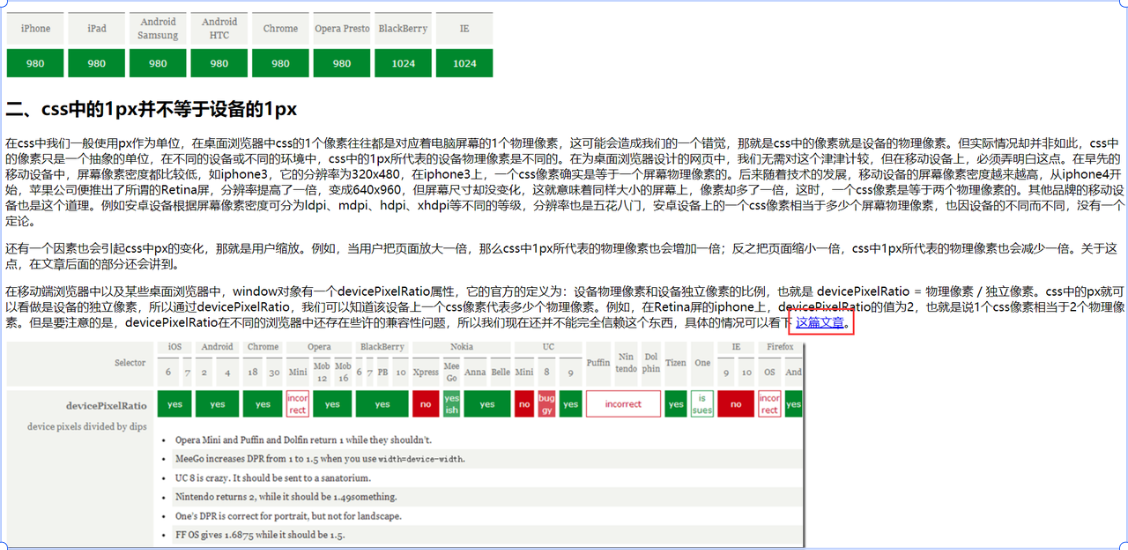Image resolution: width=1128 pixels, height=550 pixels.
Task: Click the Selector label in the compatibility table
Action: 129,362
